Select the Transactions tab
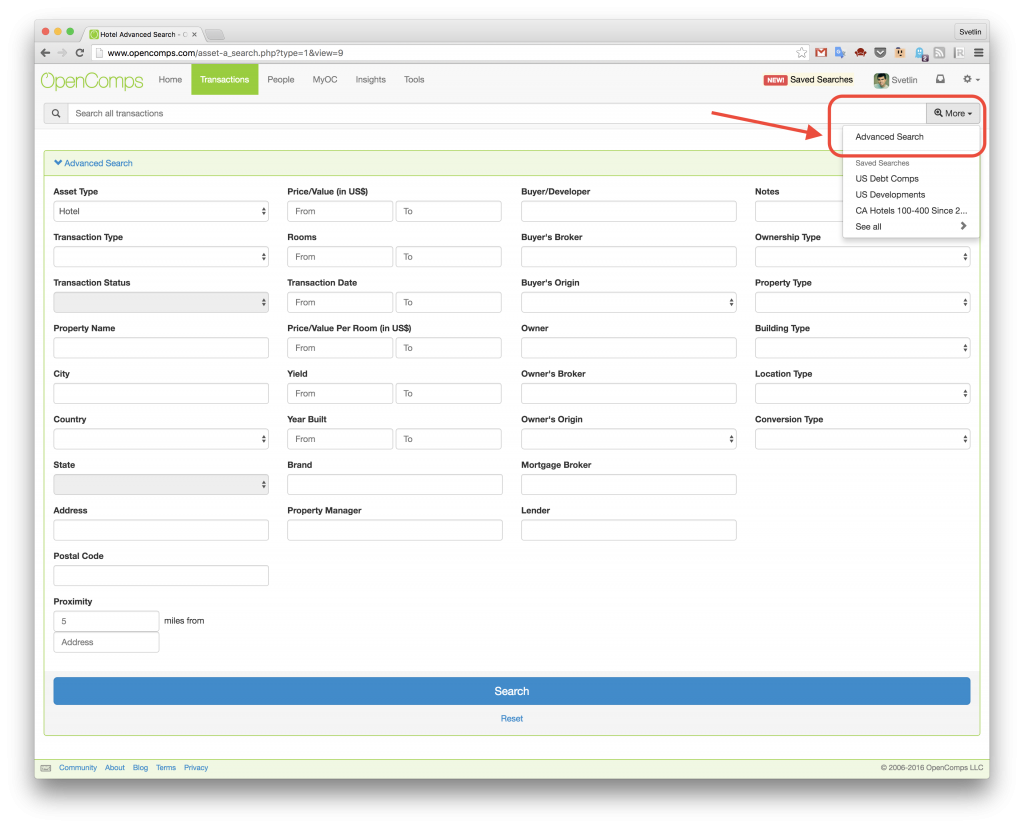 coord(225,80)
